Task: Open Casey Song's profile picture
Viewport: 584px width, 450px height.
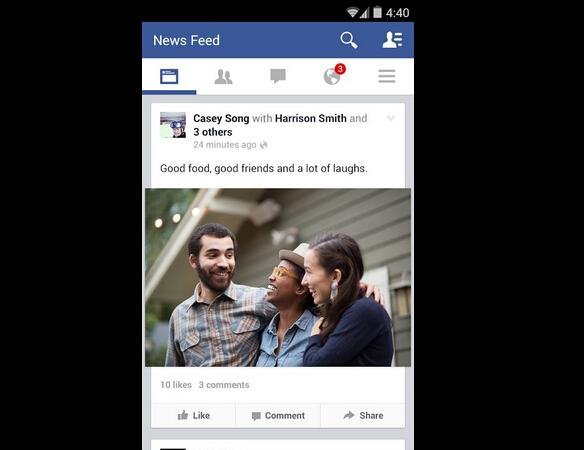Action: (x=173, y=125)
